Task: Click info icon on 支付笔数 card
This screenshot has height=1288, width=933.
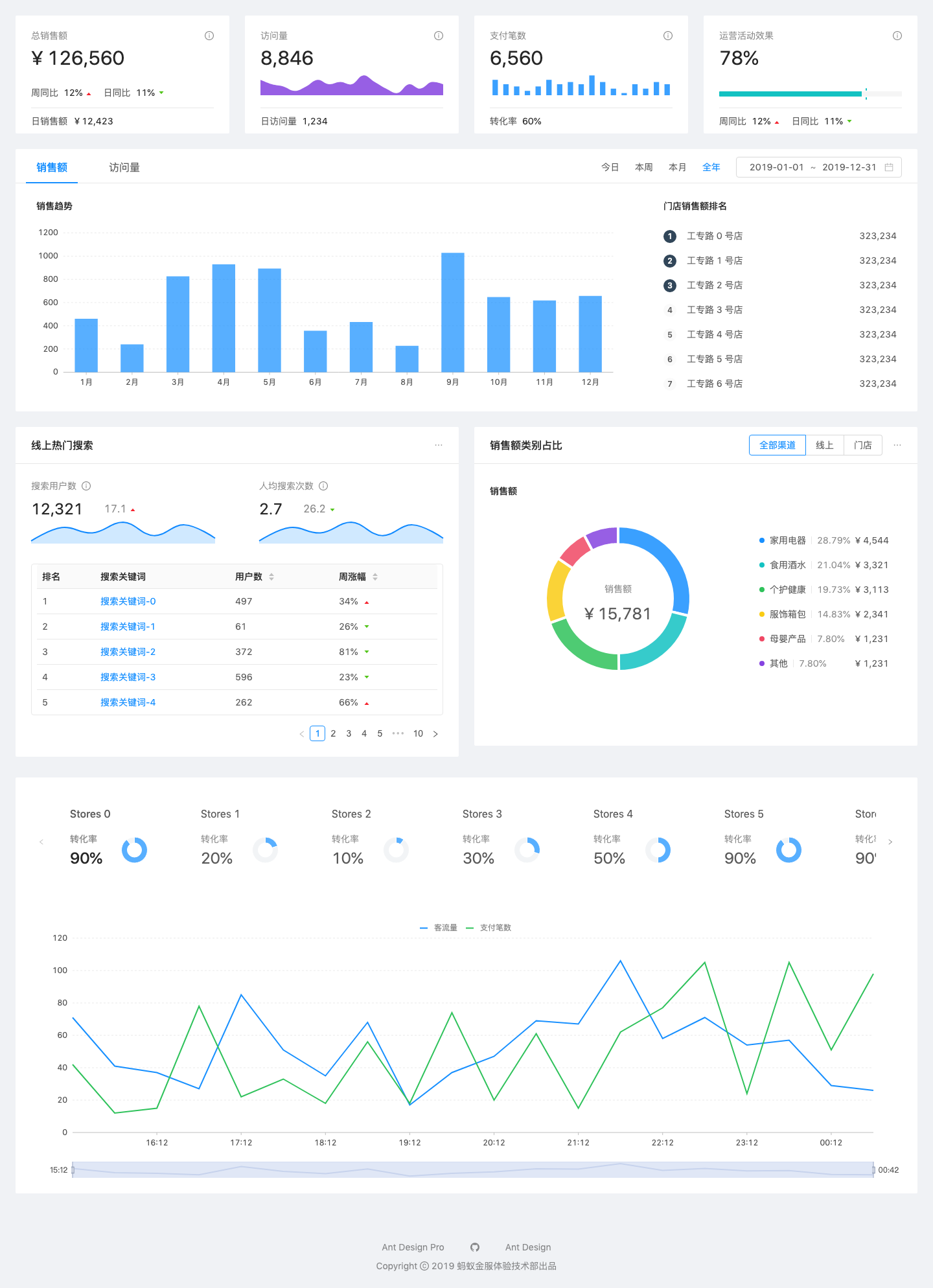Action: coord(668,36)
